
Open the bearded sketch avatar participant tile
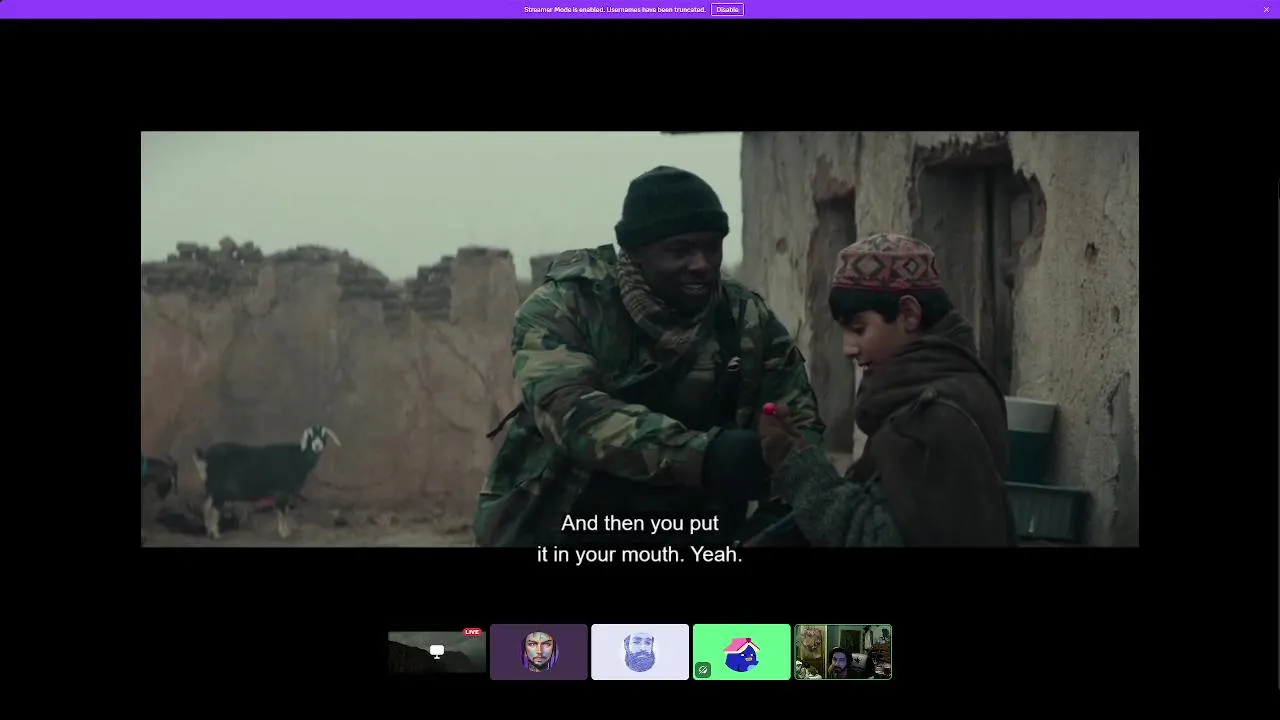tap(640, 652)
